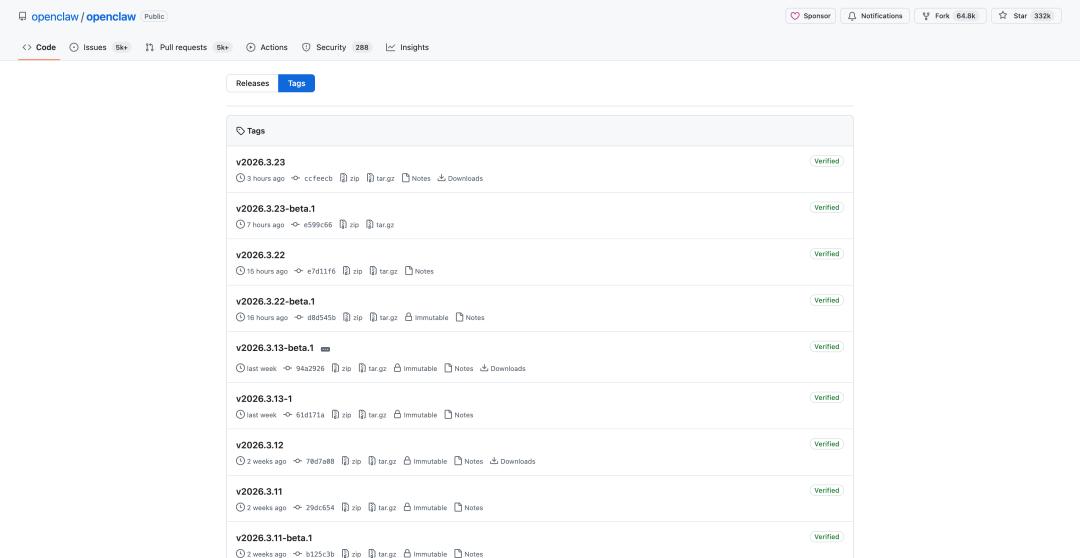The image size is (1080, 558).
Task: Open commit ccfeecb
Action: (x=312, y=178)
